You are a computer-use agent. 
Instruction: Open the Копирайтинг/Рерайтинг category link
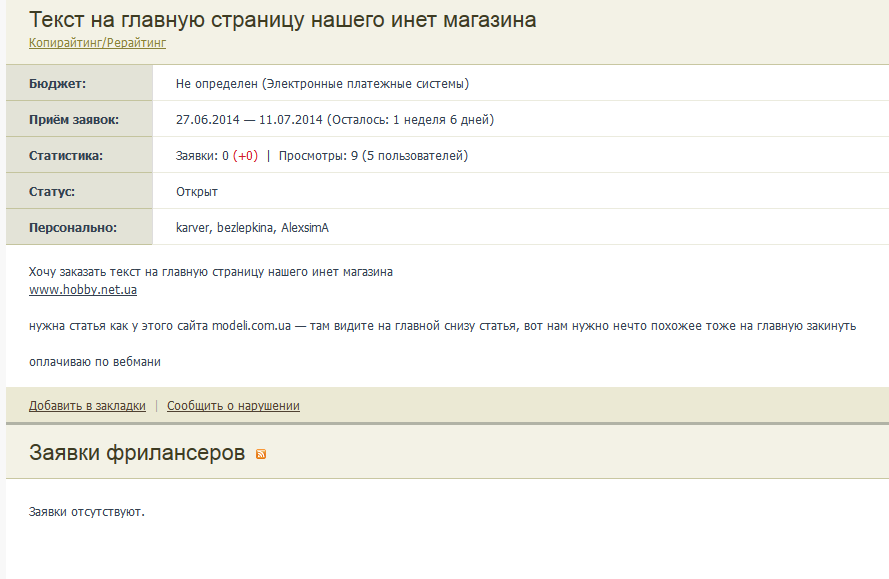(97, 43)
